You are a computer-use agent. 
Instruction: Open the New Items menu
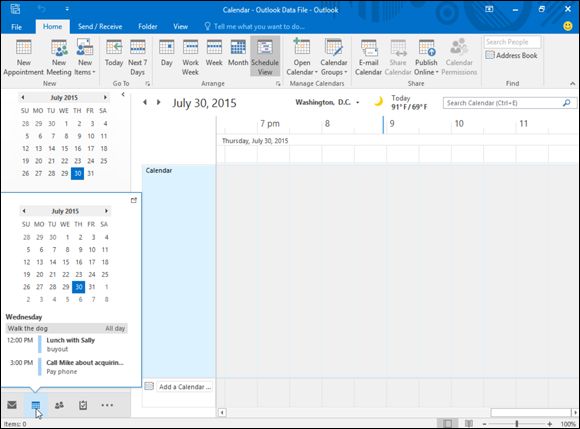click(x=85, y=57)
